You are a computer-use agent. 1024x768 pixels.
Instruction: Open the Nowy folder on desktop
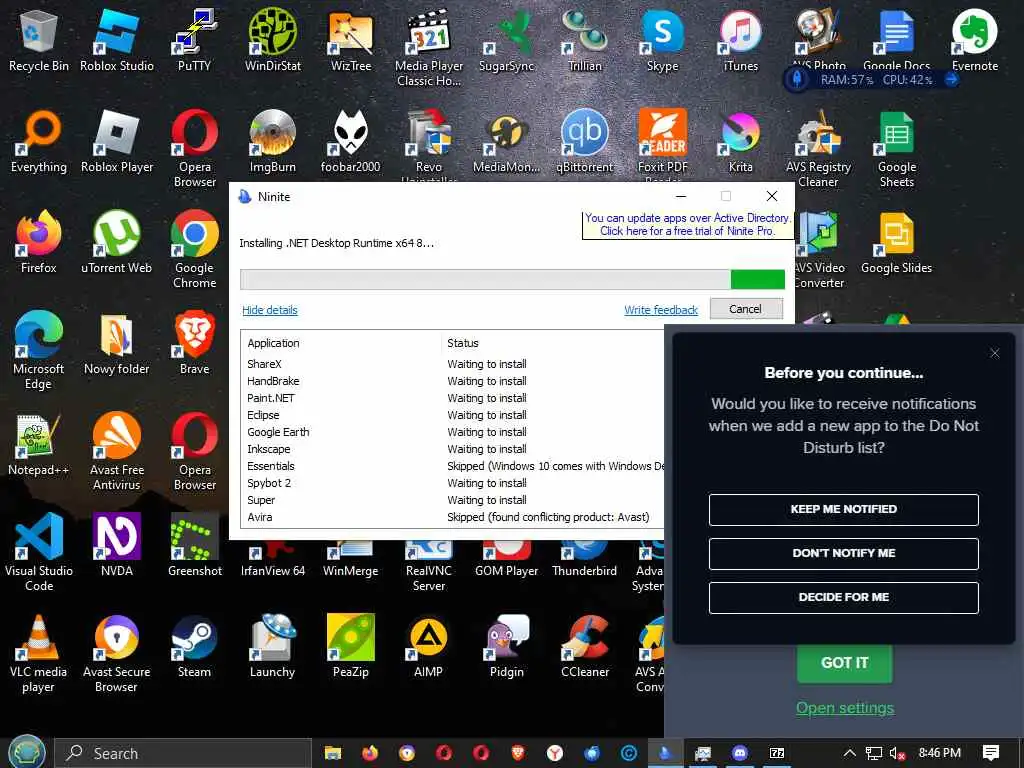[117, 344]
